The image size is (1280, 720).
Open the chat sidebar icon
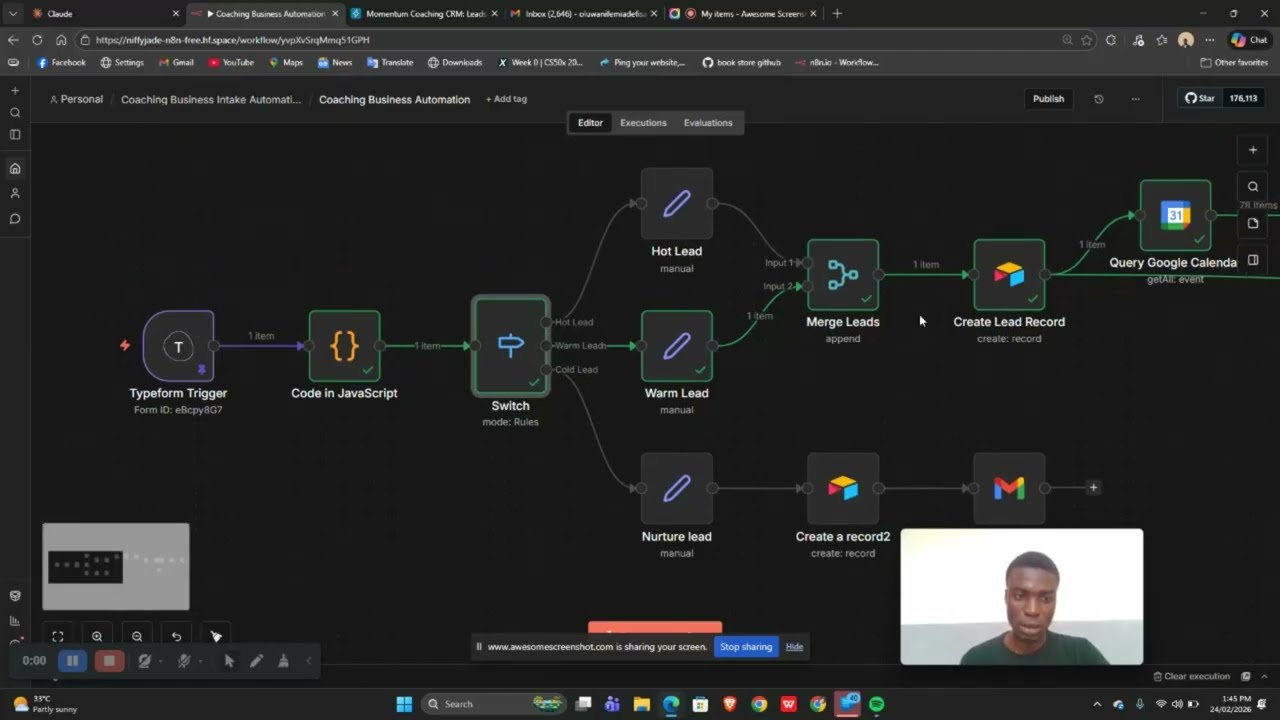click(15, 218)
